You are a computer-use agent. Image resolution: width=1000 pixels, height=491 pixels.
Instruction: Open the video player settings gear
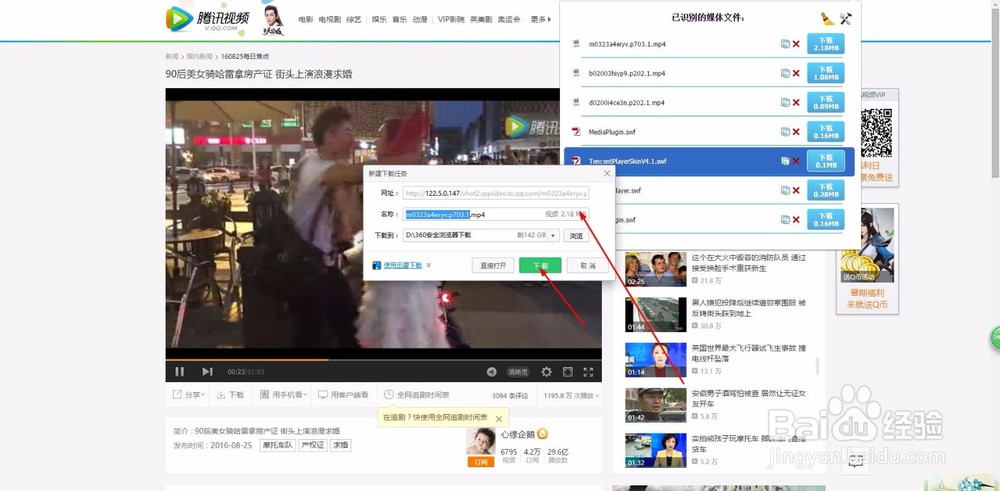click(x=547, y=372)
